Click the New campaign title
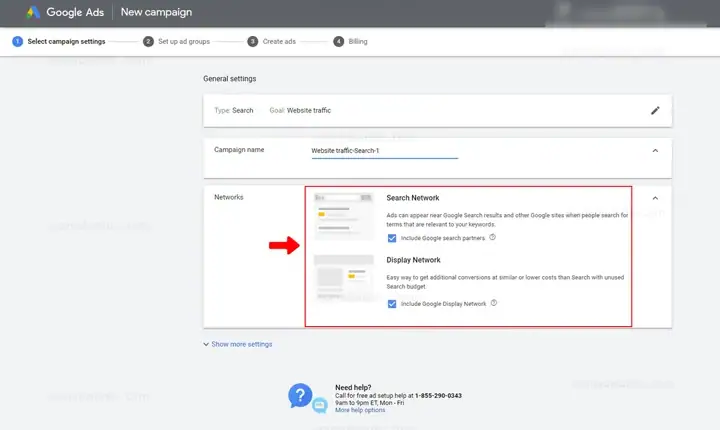Viewport: 720px width, 430px height. 156,12
